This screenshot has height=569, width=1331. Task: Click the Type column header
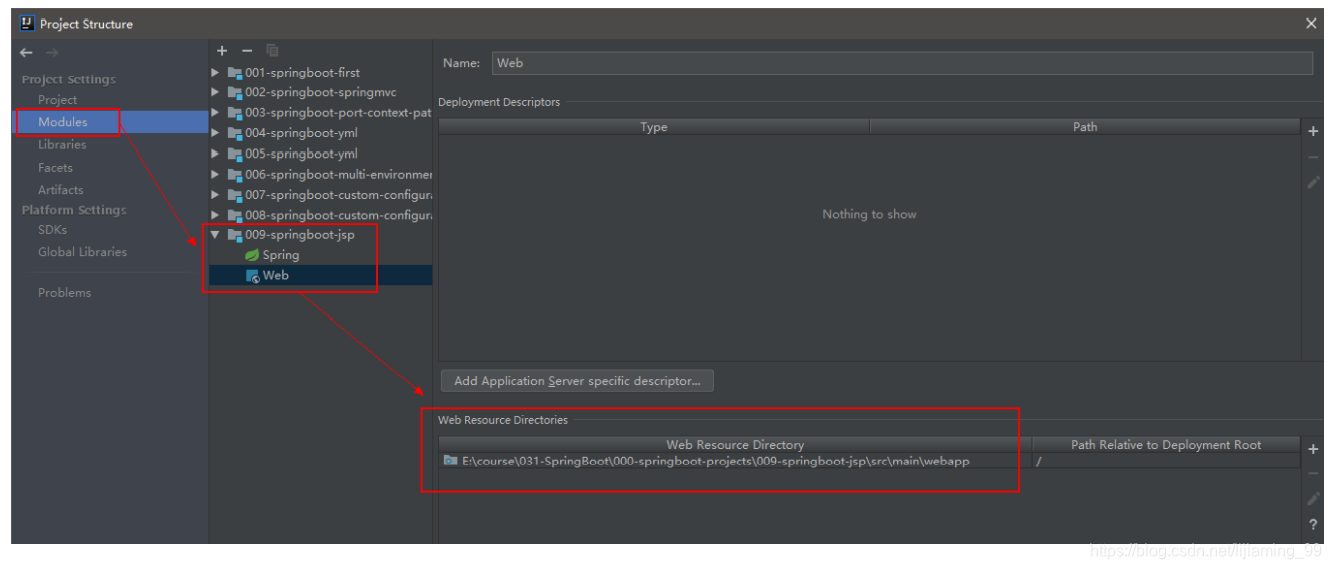pyautogui.click(x=654, y=127)
